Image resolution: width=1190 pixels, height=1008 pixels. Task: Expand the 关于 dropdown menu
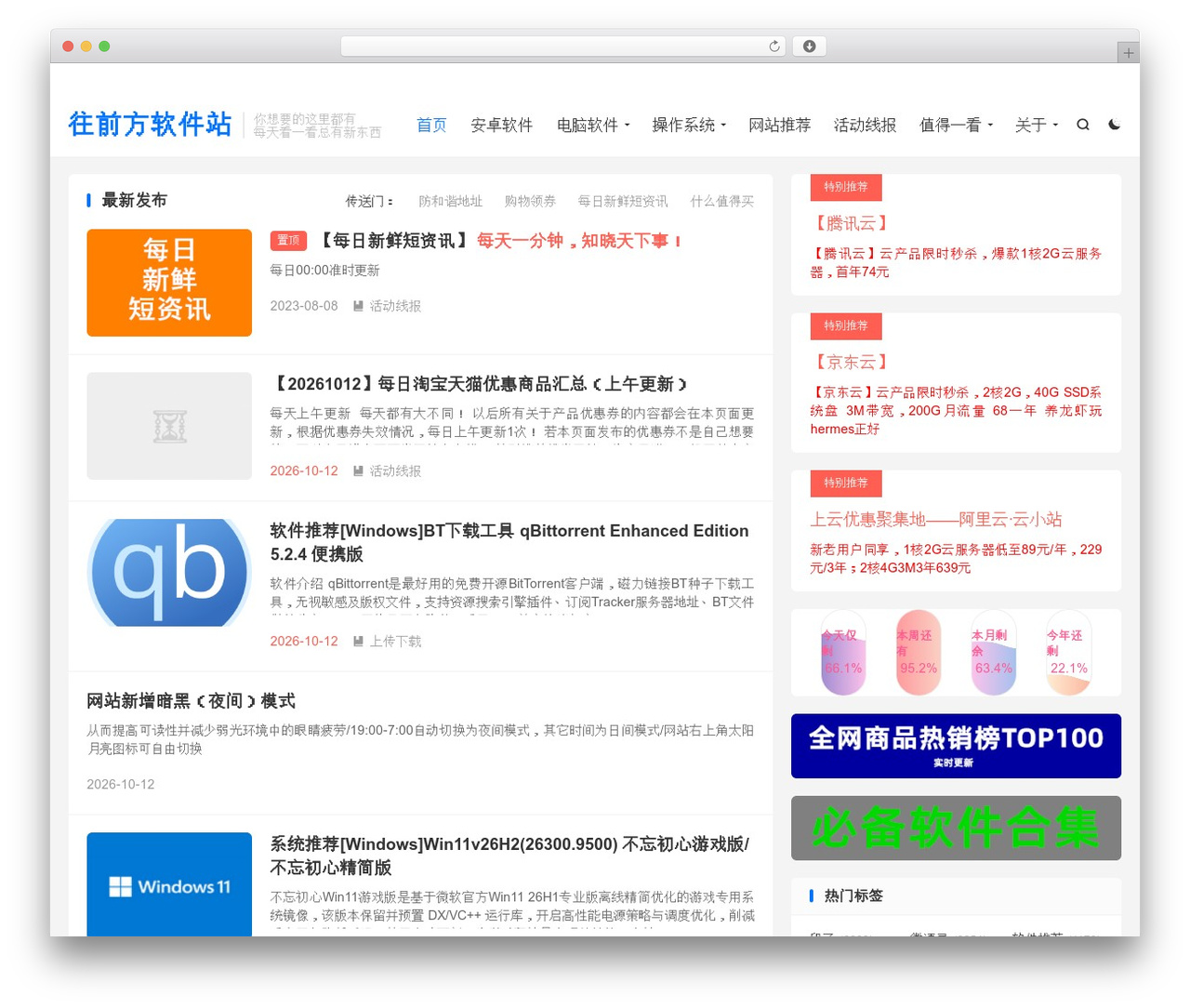pos(1037,125)
